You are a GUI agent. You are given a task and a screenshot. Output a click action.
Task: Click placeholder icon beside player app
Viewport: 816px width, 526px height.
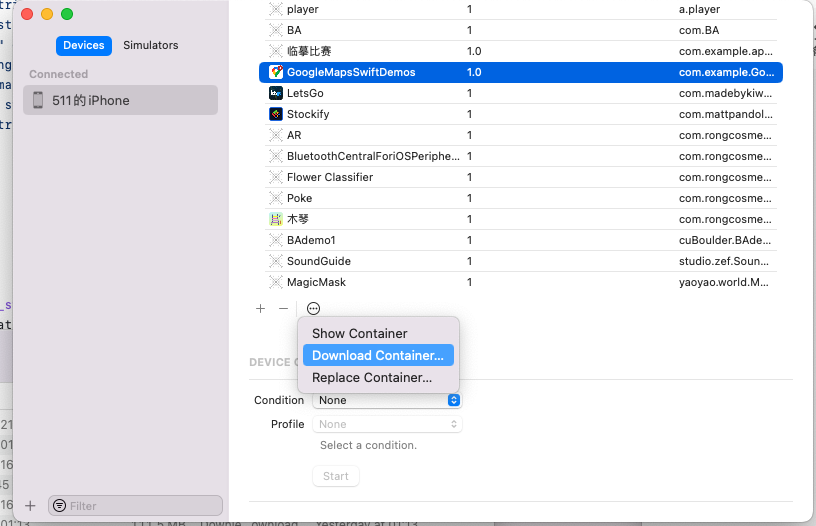point(276,9)
